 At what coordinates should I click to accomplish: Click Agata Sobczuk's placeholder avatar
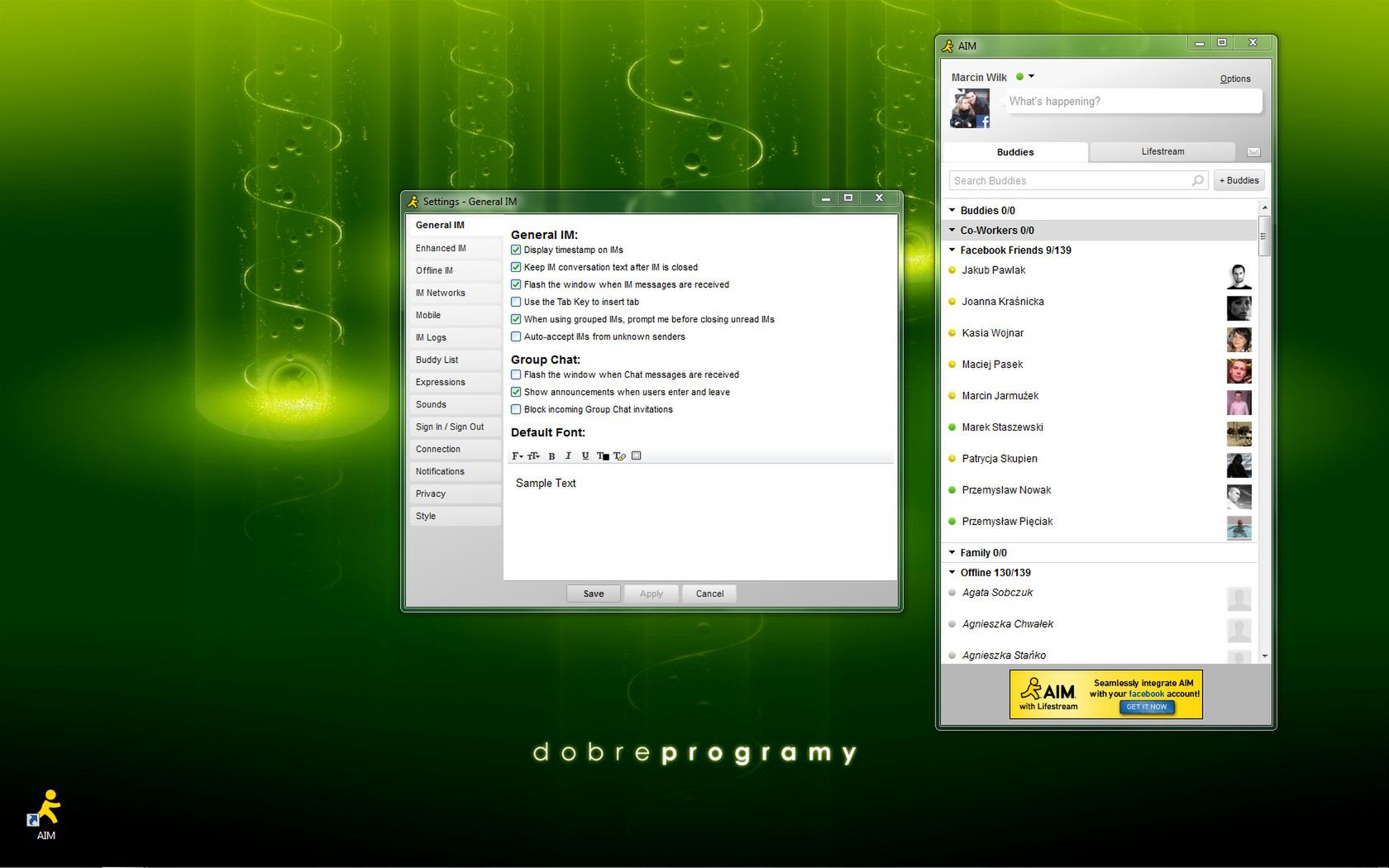point(1239,599)
